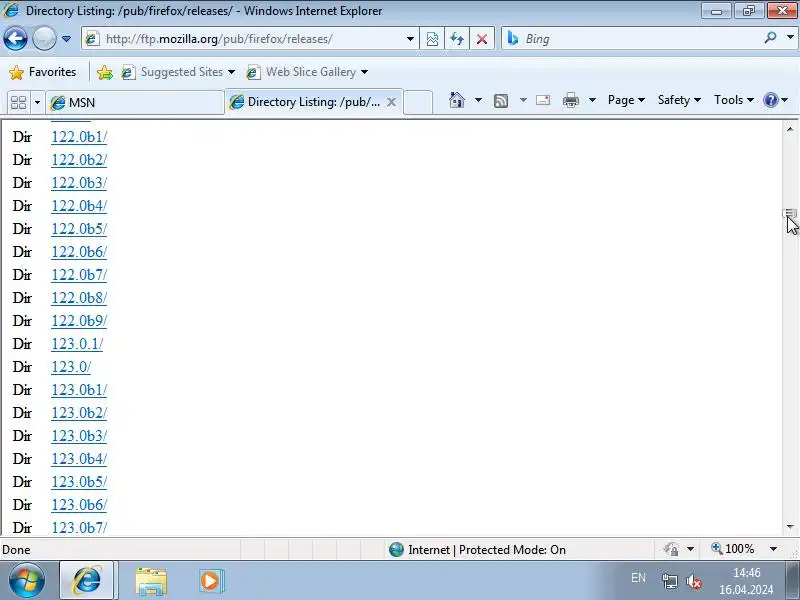The width and height of the screenshot is (800, 600).
Task: Open search provider dropdown arrow
Action: coord(790,38)
